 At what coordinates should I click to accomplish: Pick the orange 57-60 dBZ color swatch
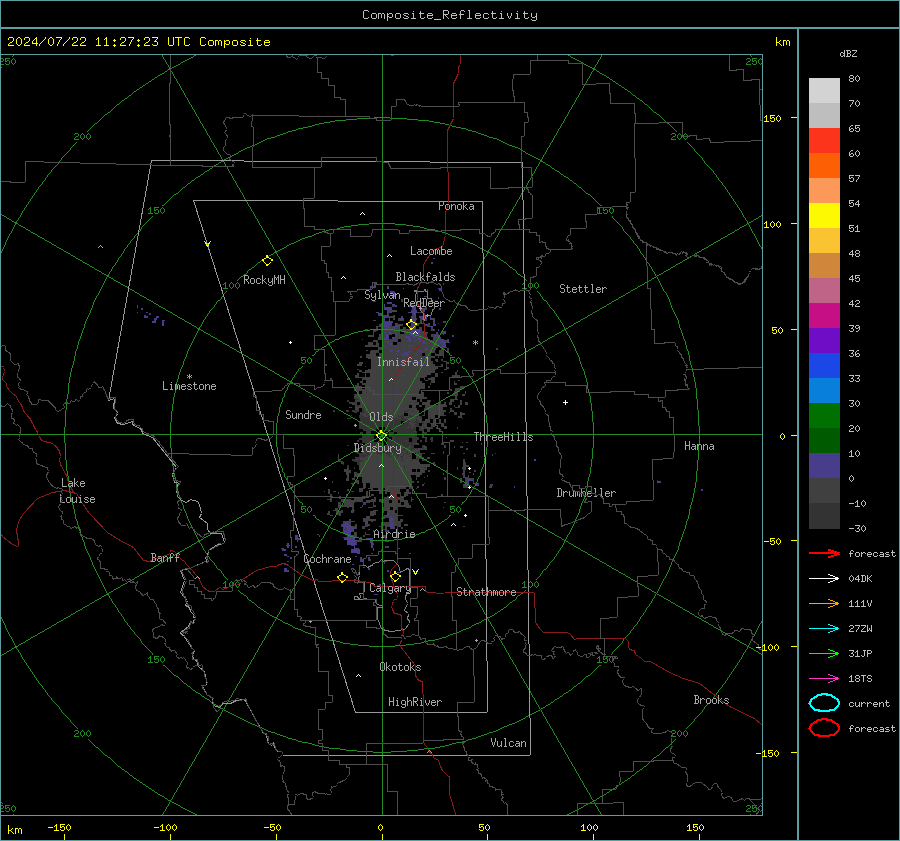pyautogui.click(x=824, y=165)
